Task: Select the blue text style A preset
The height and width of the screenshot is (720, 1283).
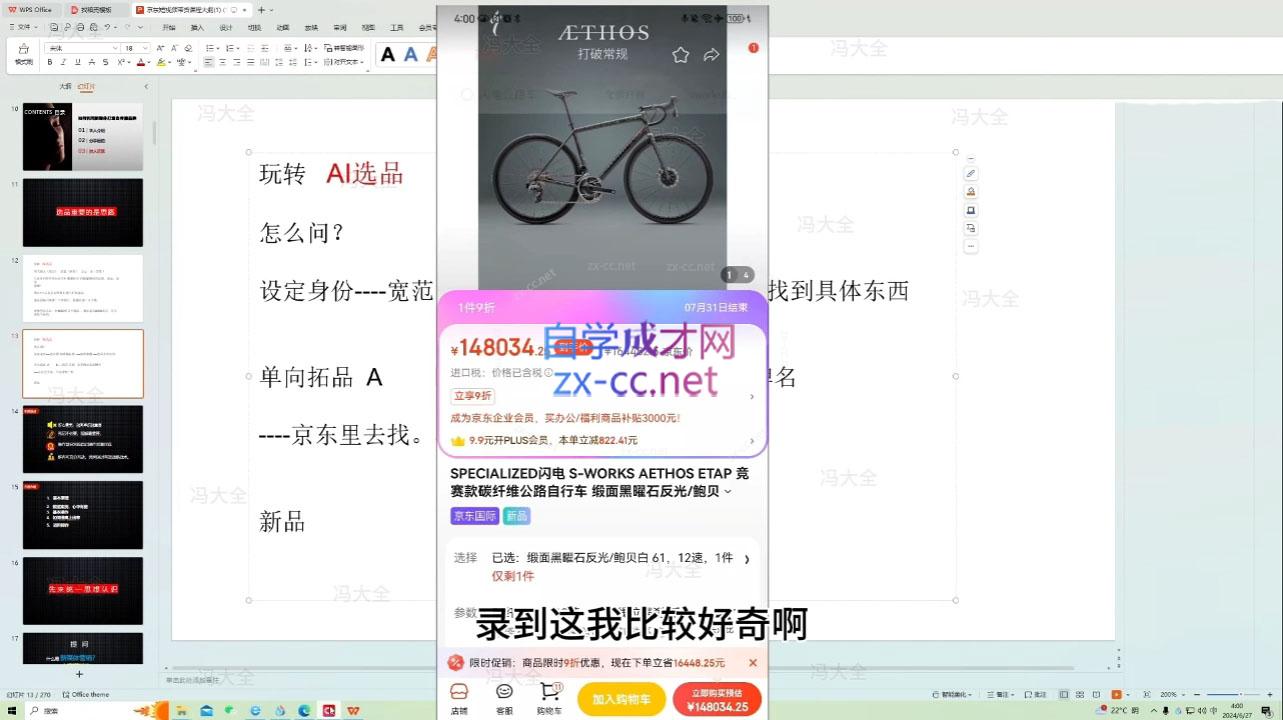Action: 410,54
